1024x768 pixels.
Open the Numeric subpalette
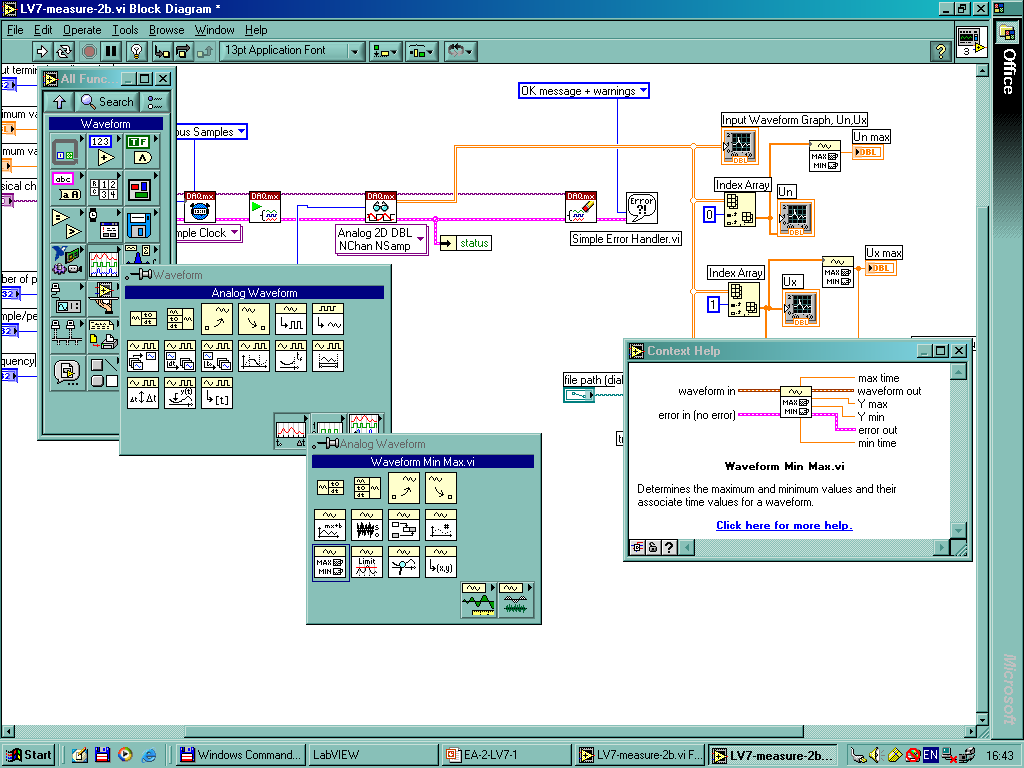coord(104,152)
